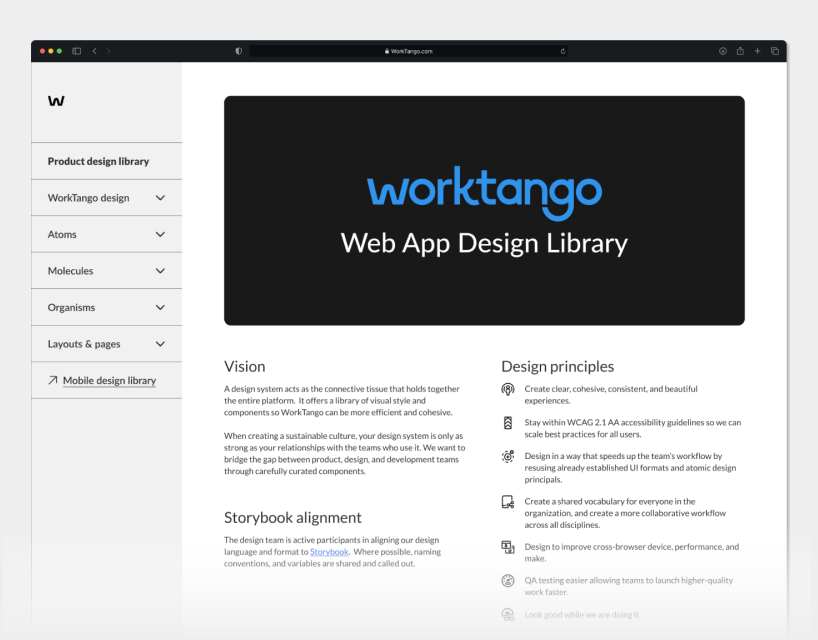Image resolution: width=818 pixels, height=640 pixels.
Task: Show tab overview icon in Safari
Action: coord(775,51)
